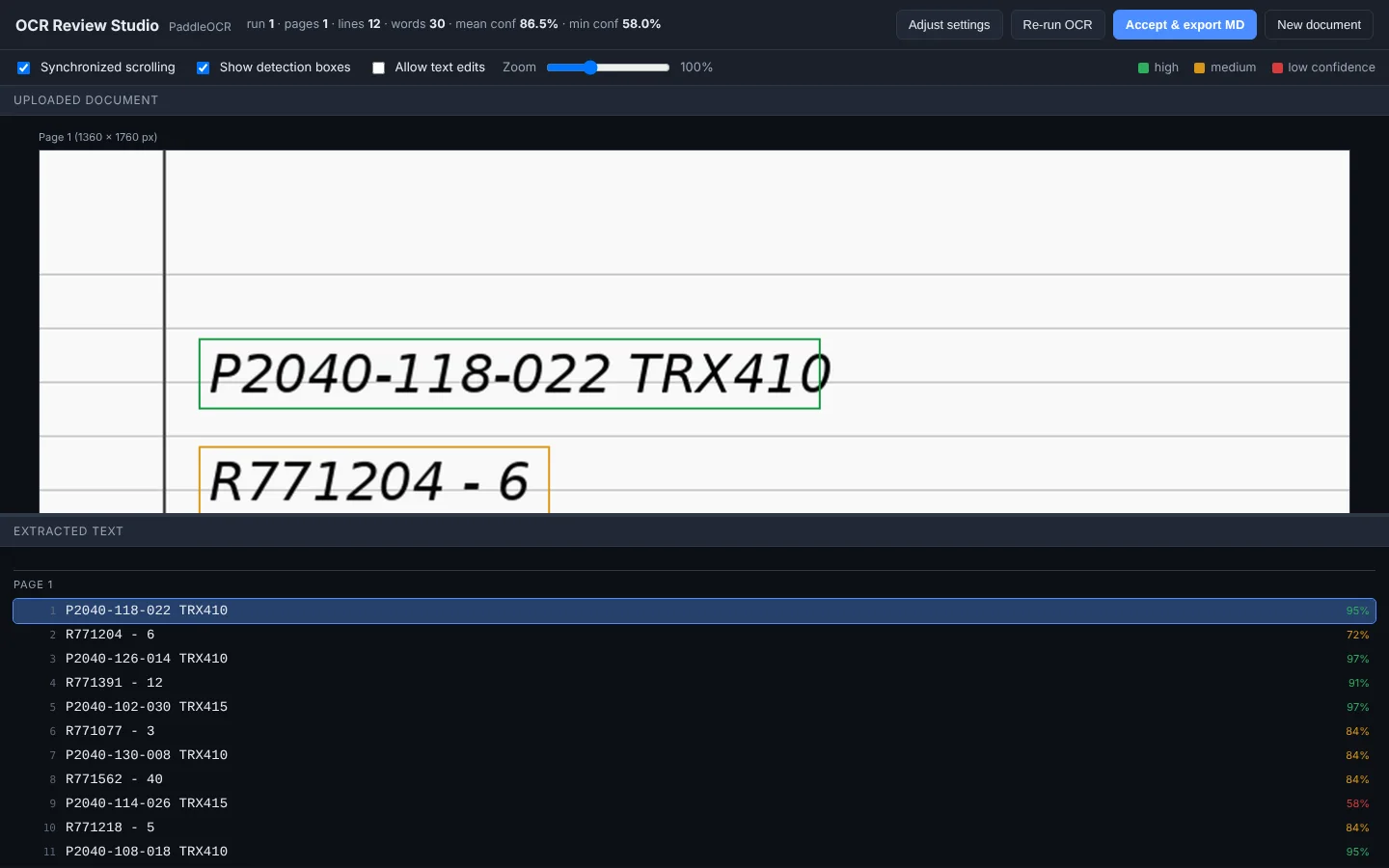Select extracted line R771077 - 3
Image resolution: width=1389 pixels, height=868 pixels.
[694, 731]
